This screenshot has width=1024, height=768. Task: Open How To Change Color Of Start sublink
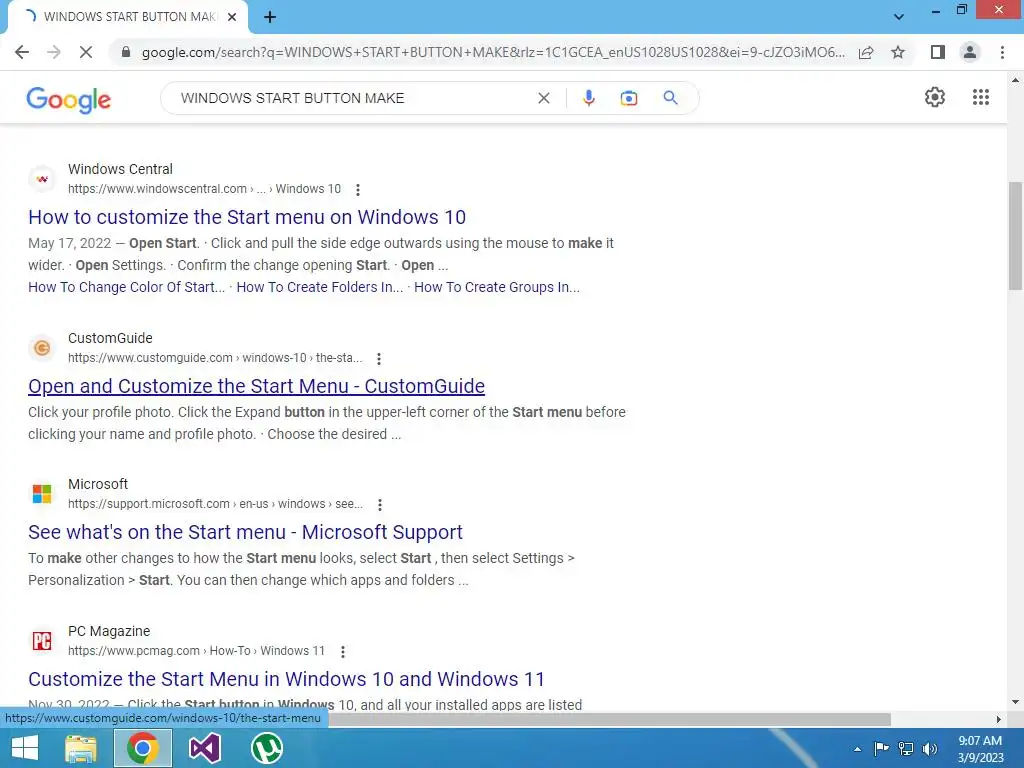126,287
